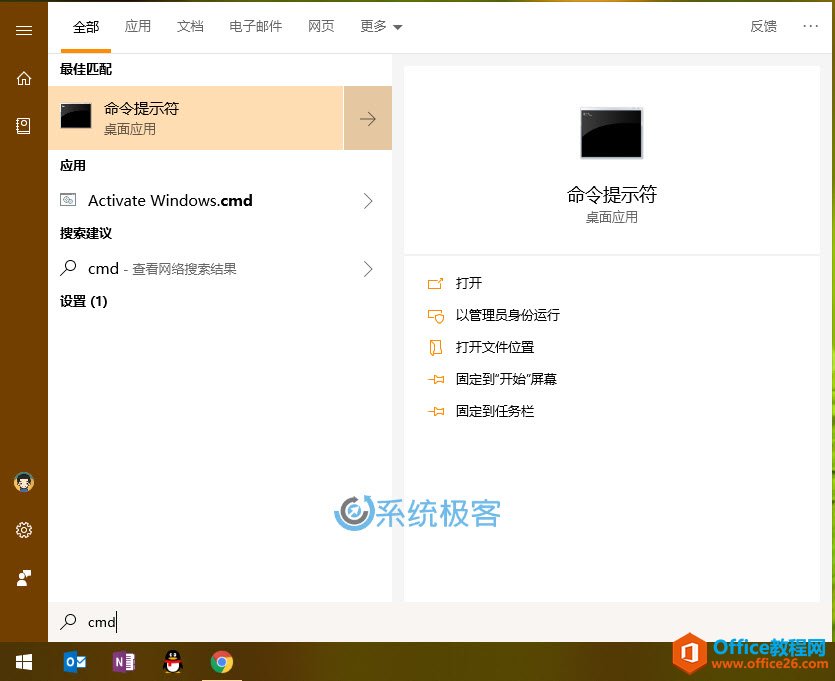The height and width of the screenshot is (681, 835).
Task: Launch 命令提示符 from the best match result
Action: point(196,118)
